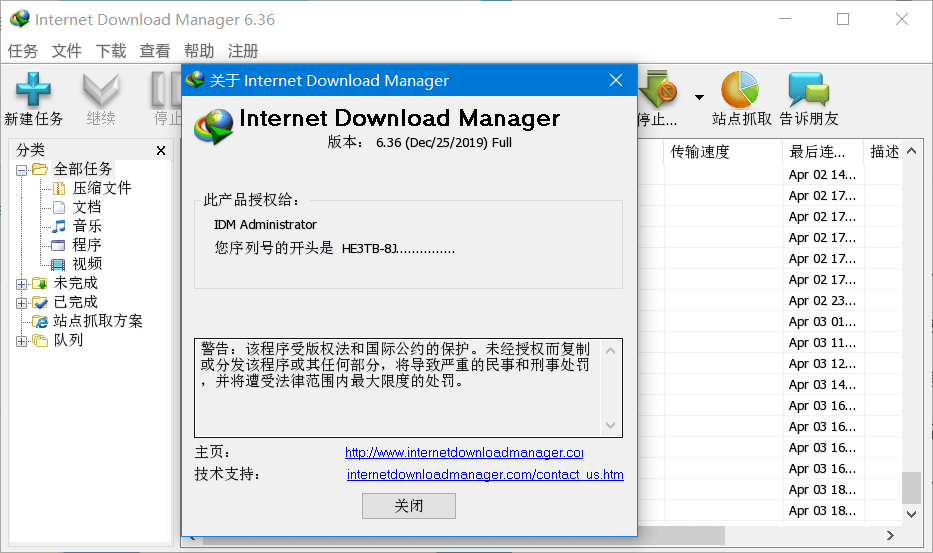Minimize the Internet Download Manager window
Screen dimensions: 933x553
(785, 19)
